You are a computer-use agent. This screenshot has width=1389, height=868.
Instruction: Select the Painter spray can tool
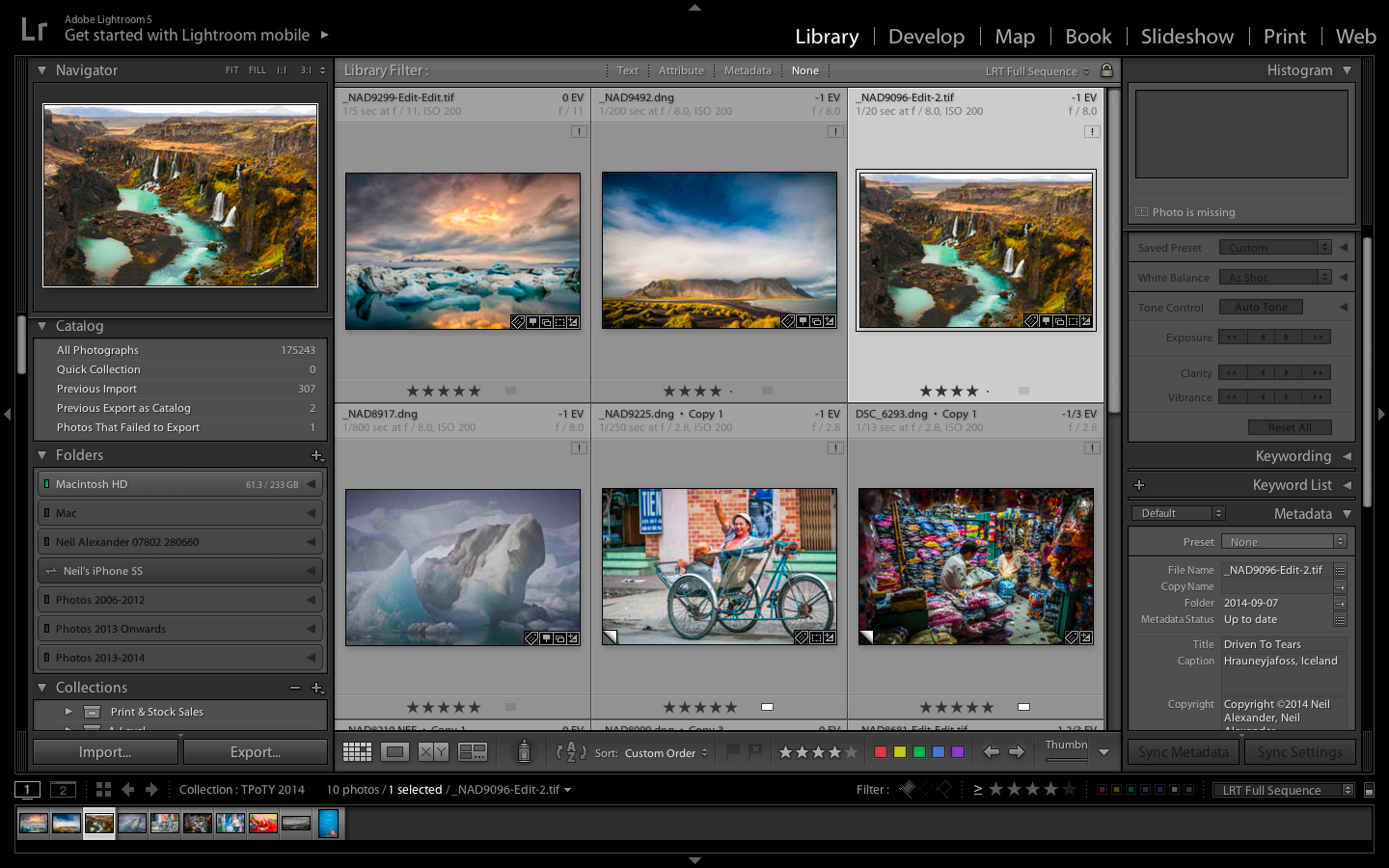pos(524,750)
